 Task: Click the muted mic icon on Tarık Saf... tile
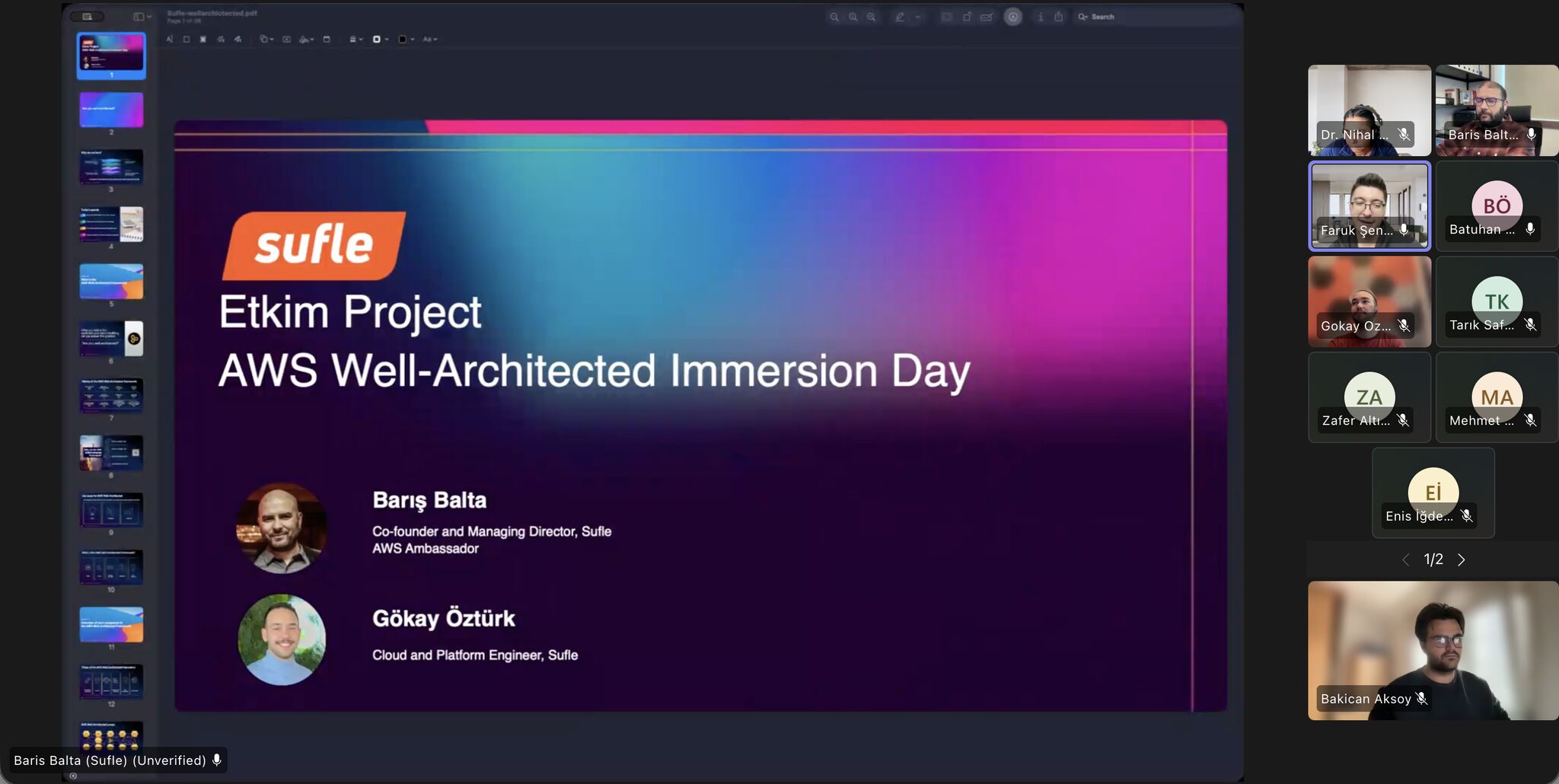(x=1530, y=325)
